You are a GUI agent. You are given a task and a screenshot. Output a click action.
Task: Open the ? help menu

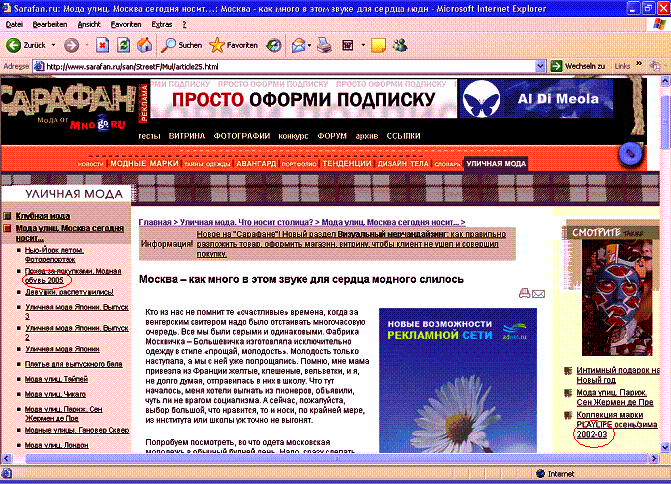(x=184, y=24)
